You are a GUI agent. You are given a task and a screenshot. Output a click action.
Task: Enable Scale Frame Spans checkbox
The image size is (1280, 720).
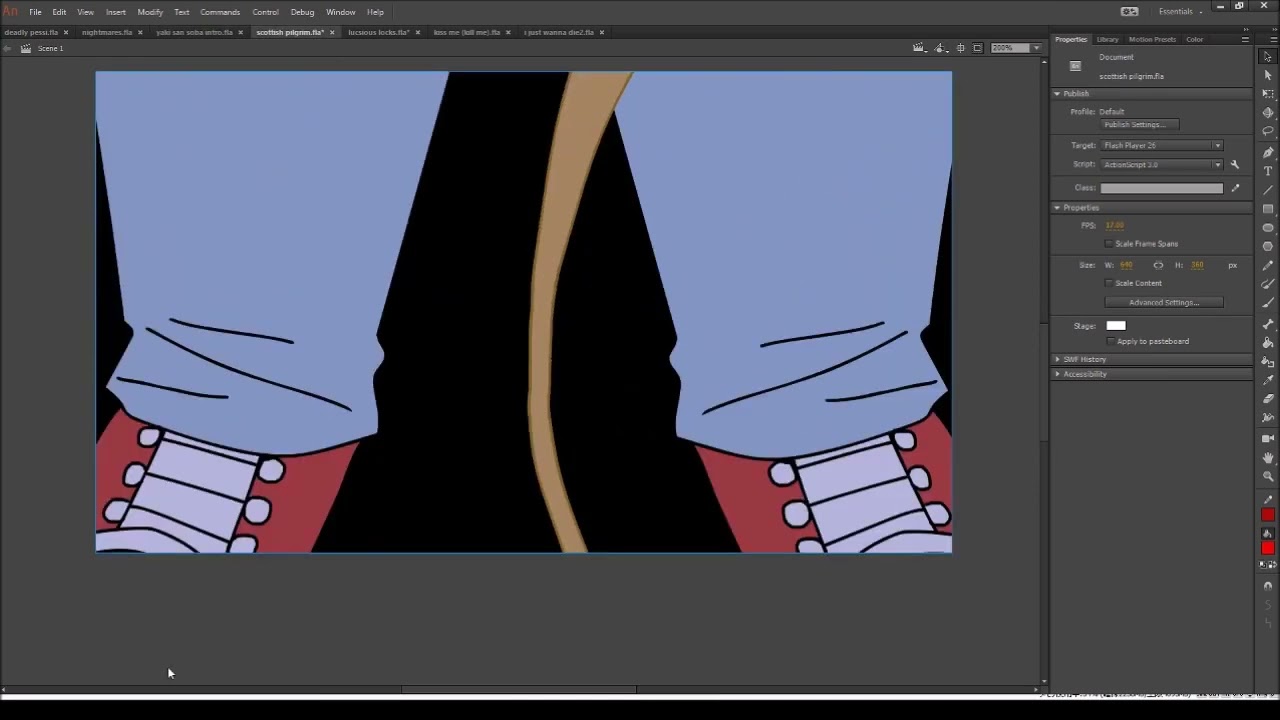pyautogui.click(x=1108, y=244)
